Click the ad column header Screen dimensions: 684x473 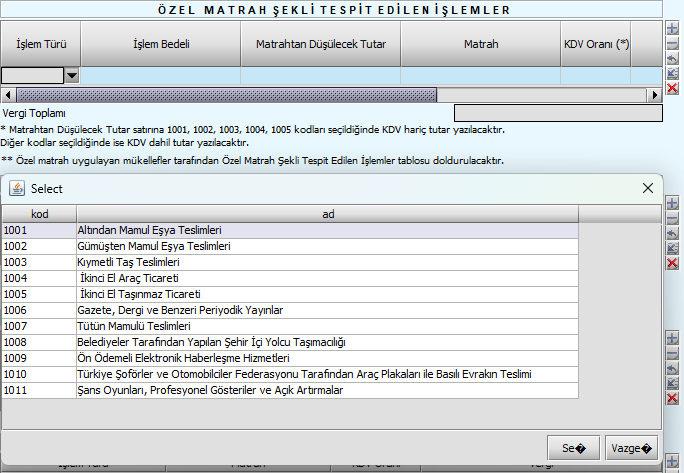coord(328,214)
